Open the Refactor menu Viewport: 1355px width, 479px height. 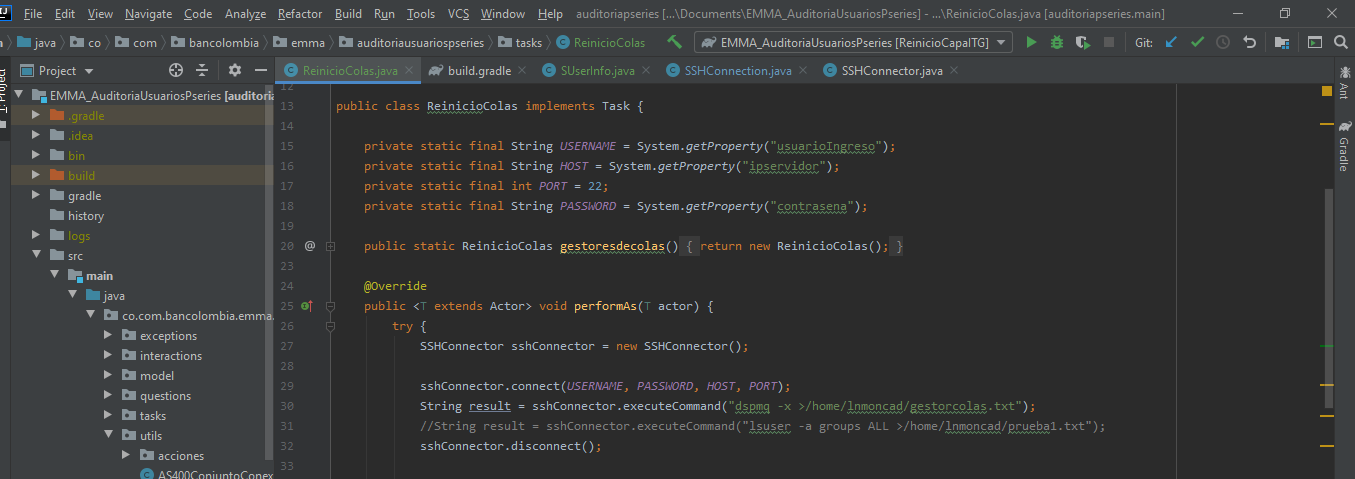click(300, 14)
